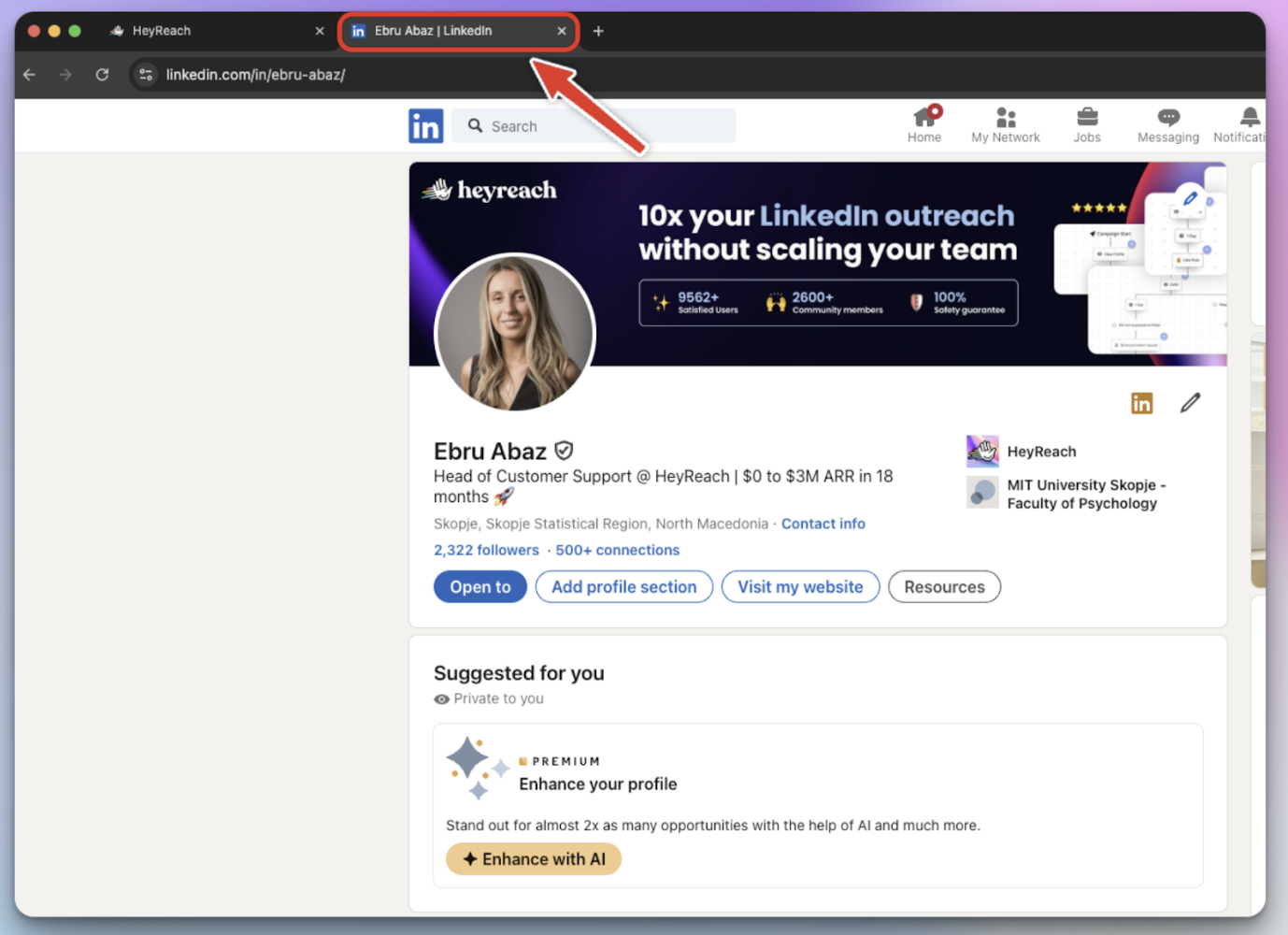Click MIT University Skopje Faculty of Psychology
The width and height of the screenshot is (1288, 935).
point(1086,494)
